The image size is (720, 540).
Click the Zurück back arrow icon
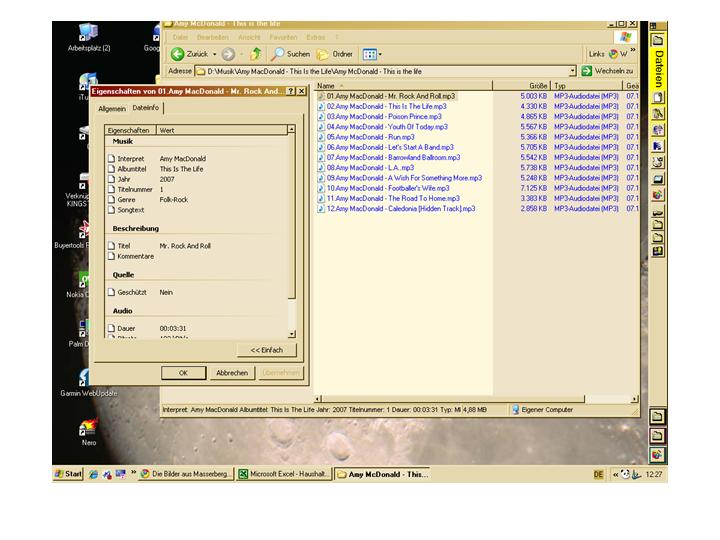[177, 54]
